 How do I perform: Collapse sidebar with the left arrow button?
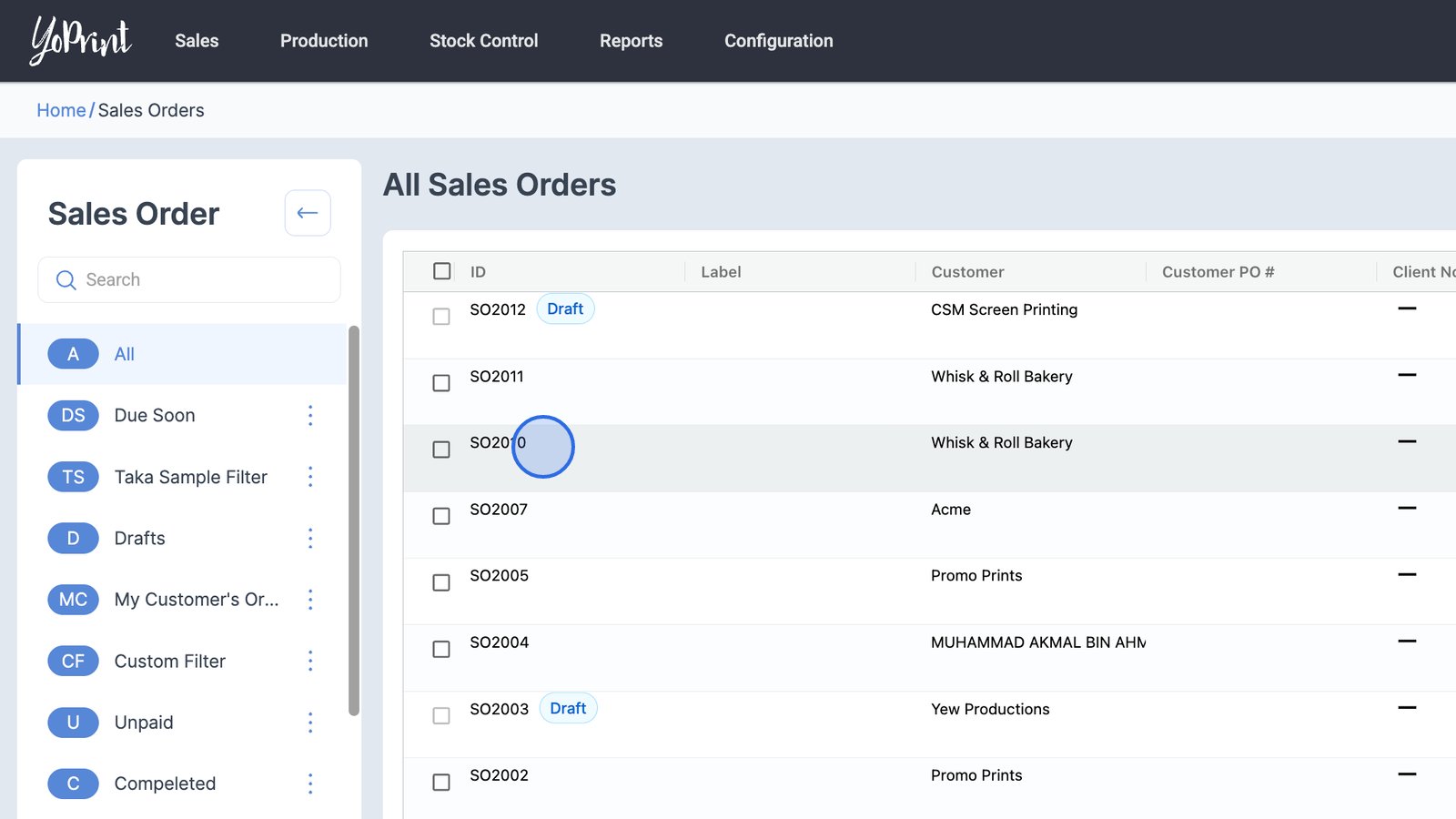pos(308,213)
